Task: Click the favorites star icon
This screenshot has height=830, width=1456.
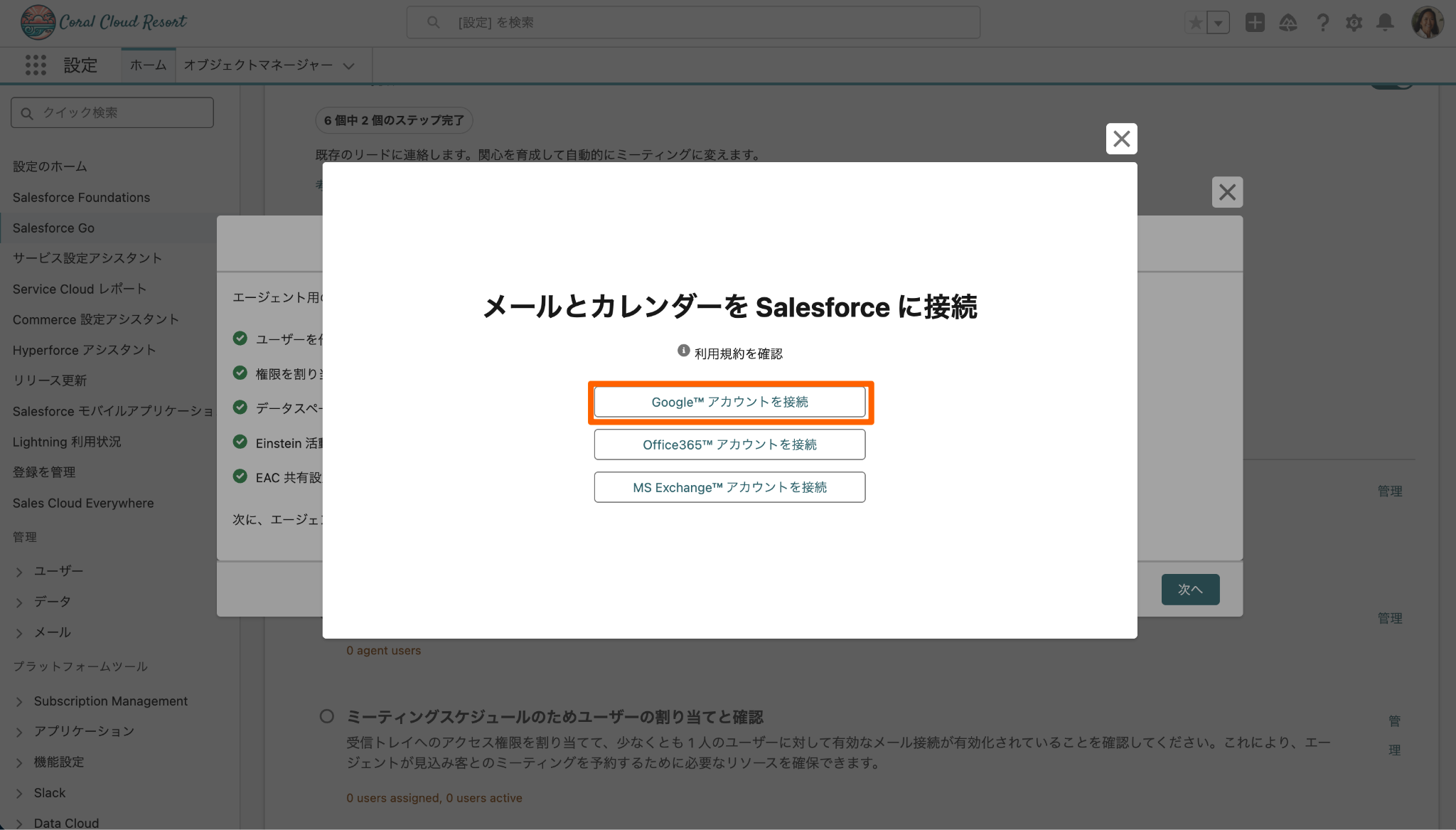Action: pyautogui.click(x=1196, y=23)
